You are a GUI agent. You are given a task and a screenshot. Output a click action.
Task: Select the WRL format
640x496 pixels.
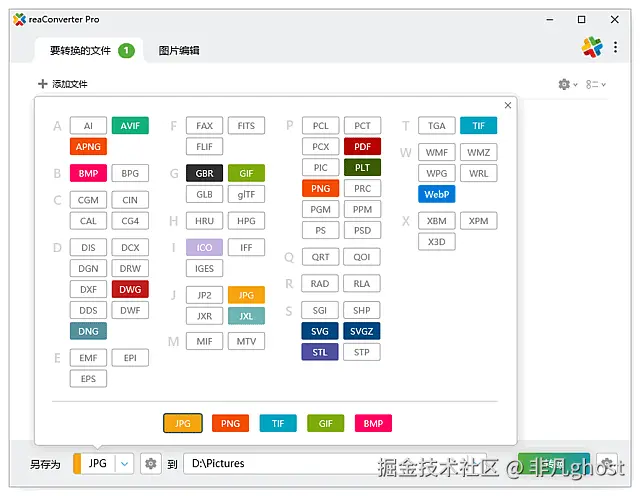pyautogui.click(x=478, y=173)
